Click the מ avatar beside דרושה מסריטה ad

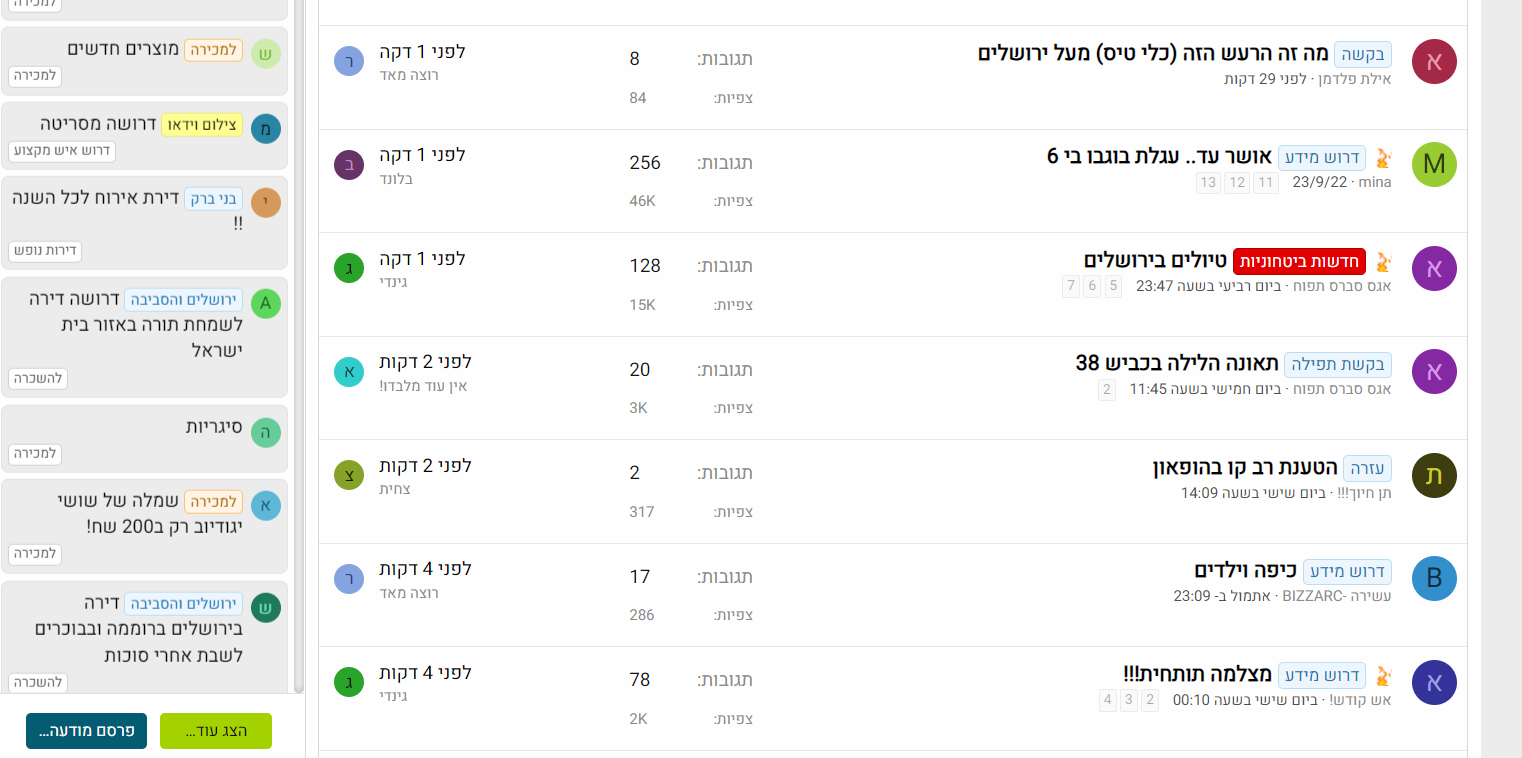265,128
